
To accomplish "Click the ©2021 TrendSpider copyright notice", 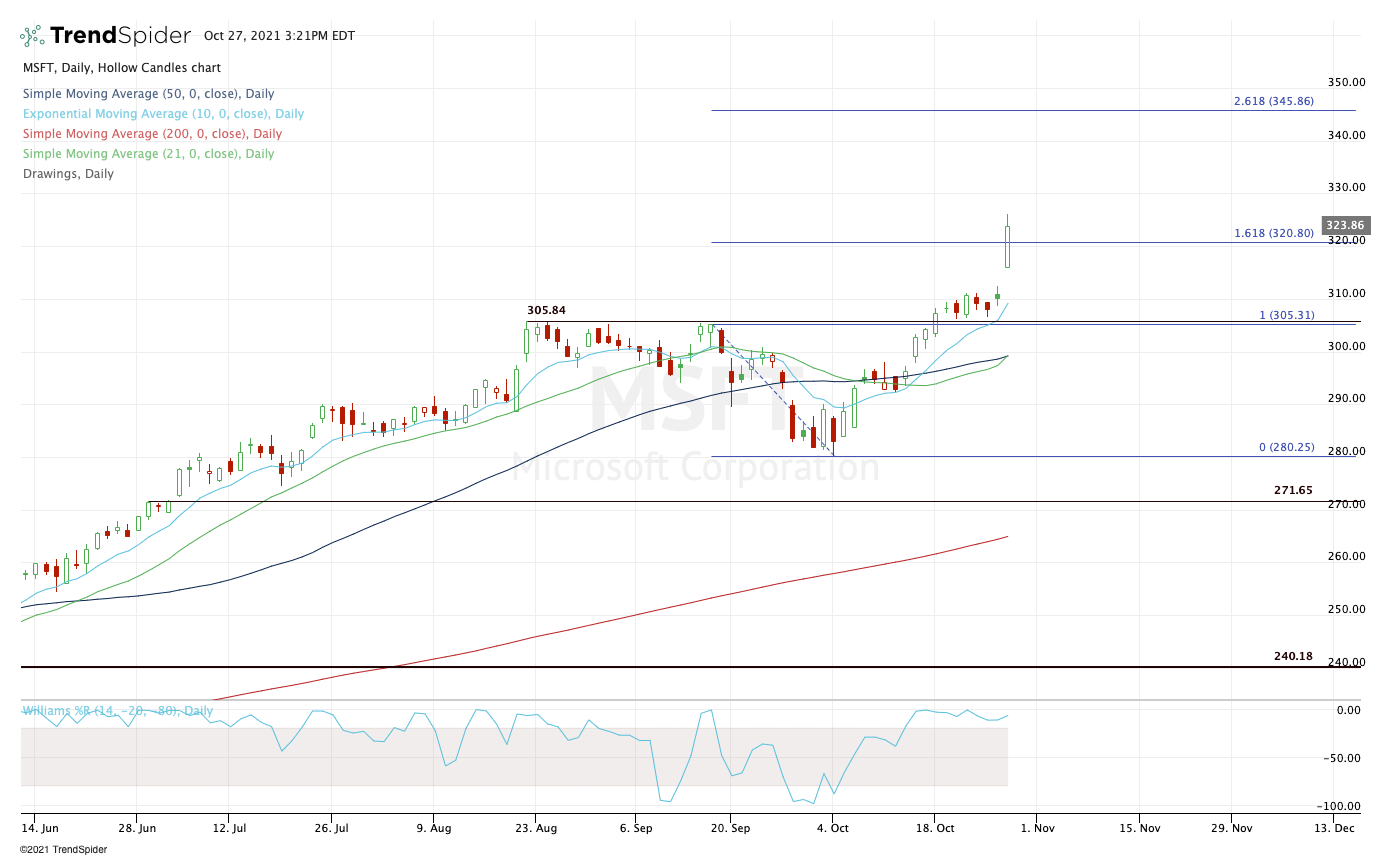I will [x=63, y=849].
